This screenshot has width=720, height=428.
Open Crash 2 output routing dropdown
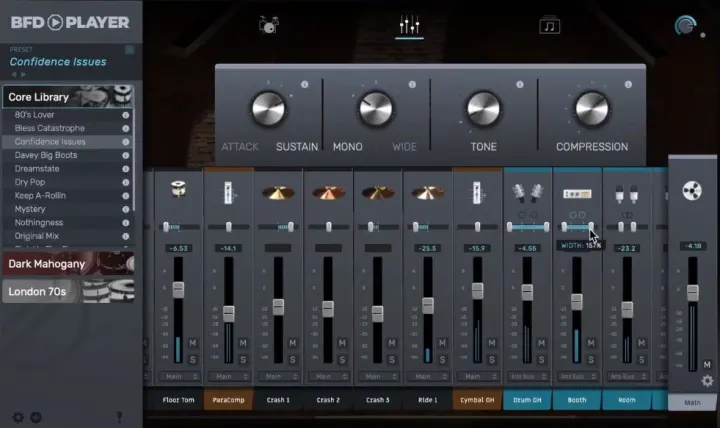[328, 377]
